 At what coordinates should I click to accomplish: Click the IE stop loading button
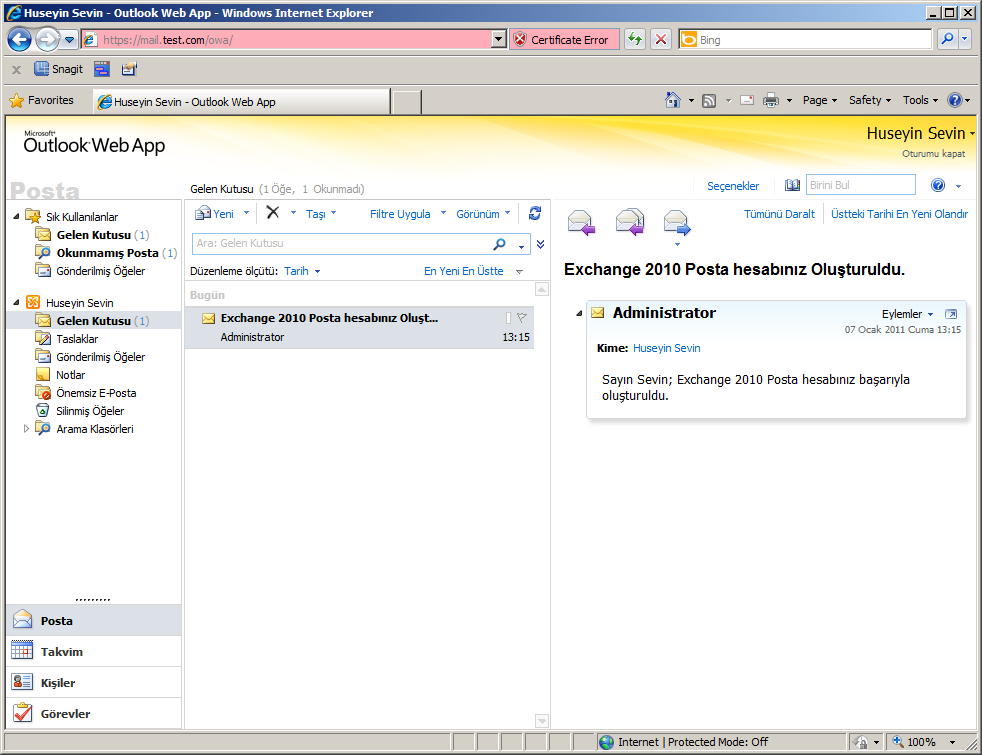(x=661, y=39)
